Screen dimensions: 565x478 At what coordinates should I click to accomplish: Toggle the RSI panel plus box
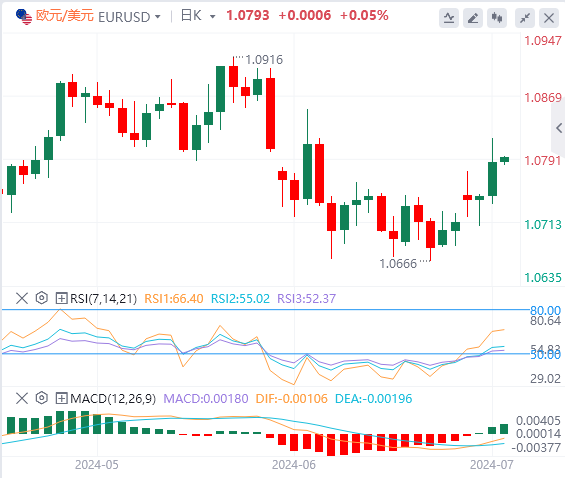(x=61, y=298)
